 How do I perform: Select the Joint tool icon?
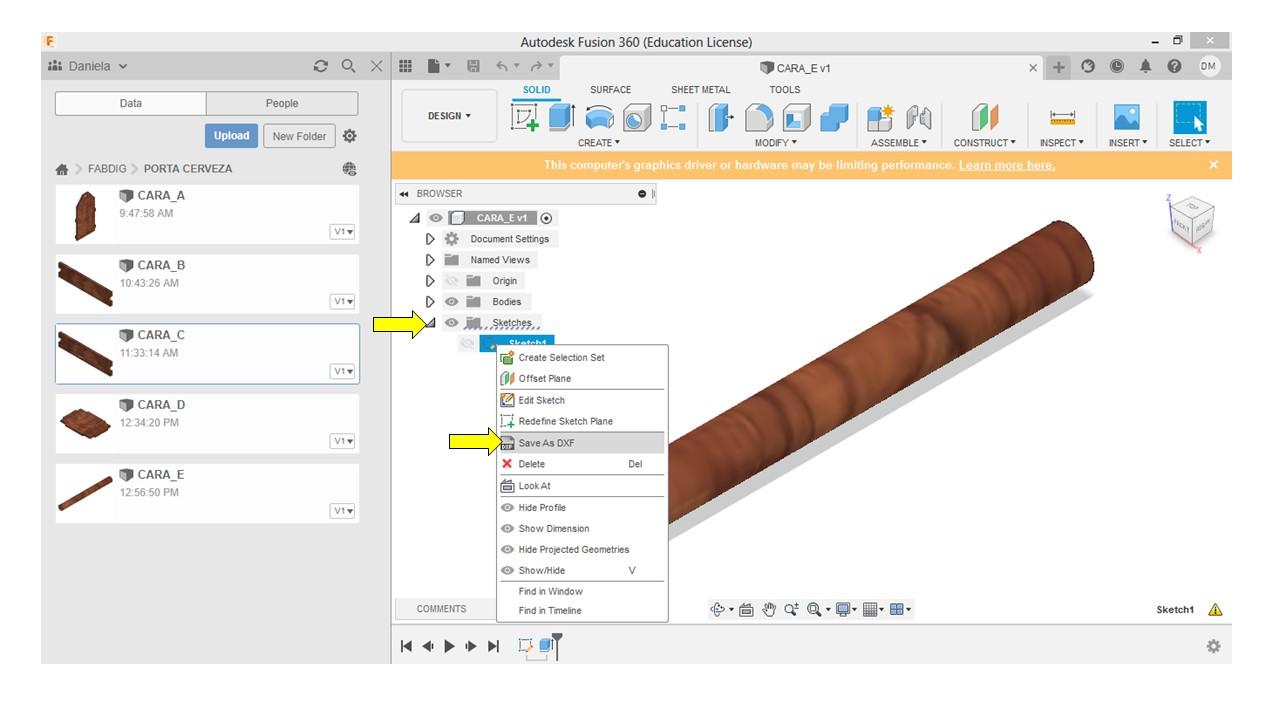(x=918, y=118)
